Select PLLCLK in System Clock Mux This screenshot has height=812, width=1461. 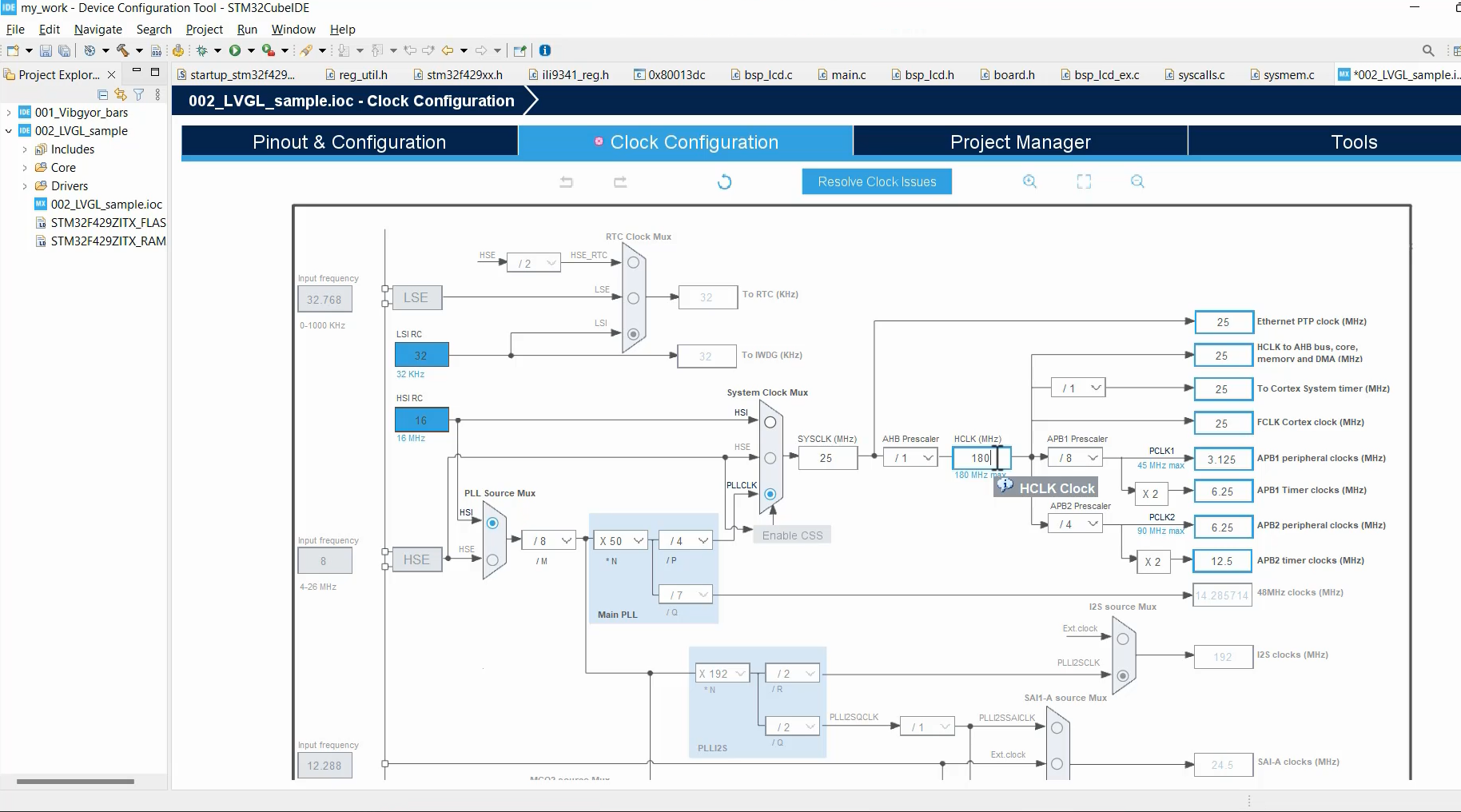coord(770,494)
